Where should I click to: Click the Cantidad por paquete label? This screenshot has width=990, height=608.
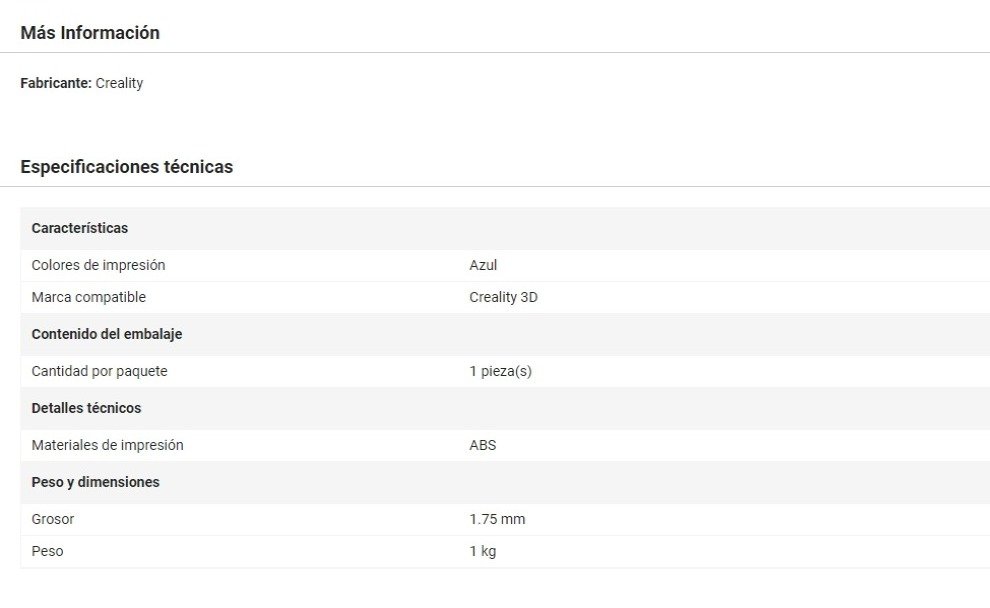(x=99, y=371)
